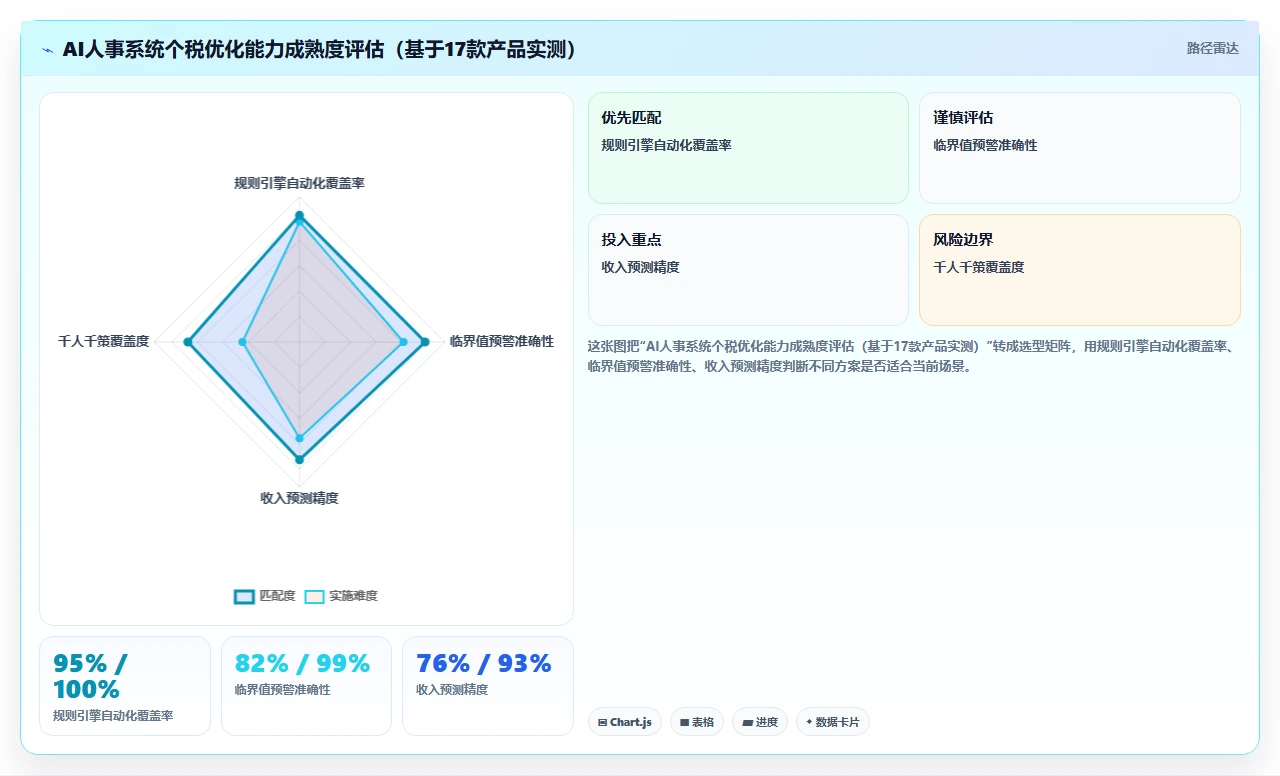Click the 匹配度 legend color box
This screenshot has height=776, width=1280.
(244, 596)
